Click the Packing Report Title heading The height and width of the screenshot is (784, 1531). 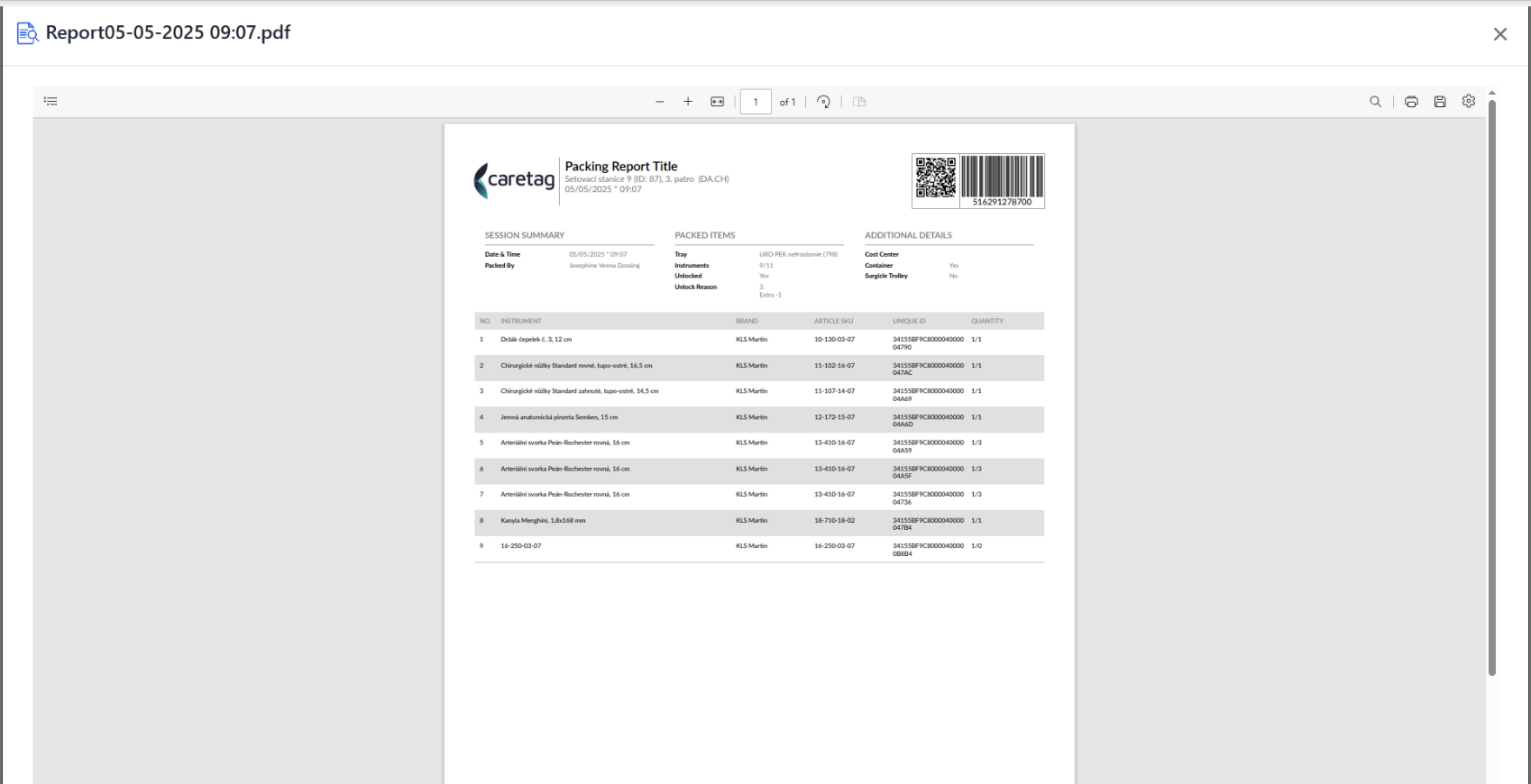[x=621, y=166]
